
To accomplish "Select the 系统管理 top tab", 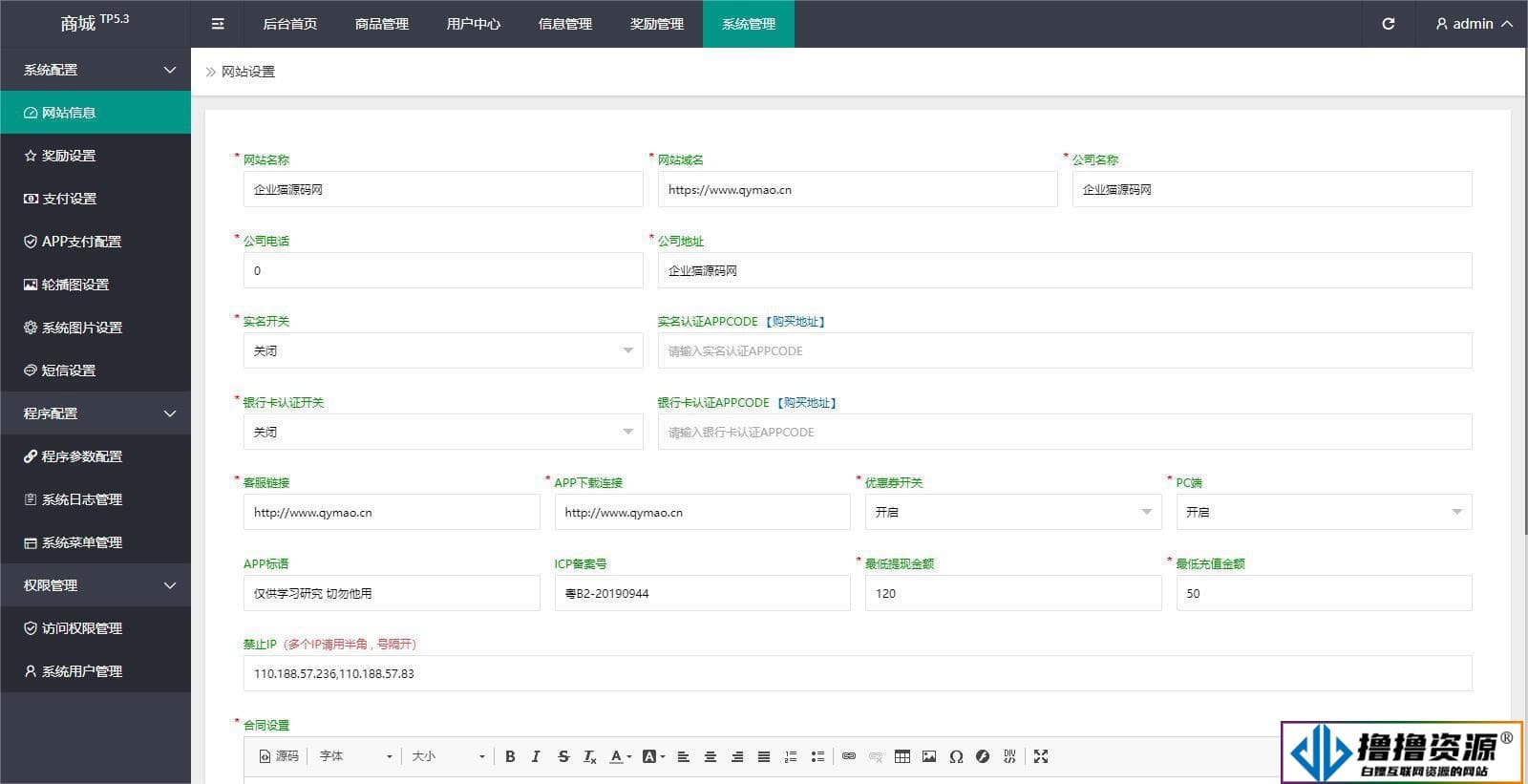I will [x=748, y=24].
